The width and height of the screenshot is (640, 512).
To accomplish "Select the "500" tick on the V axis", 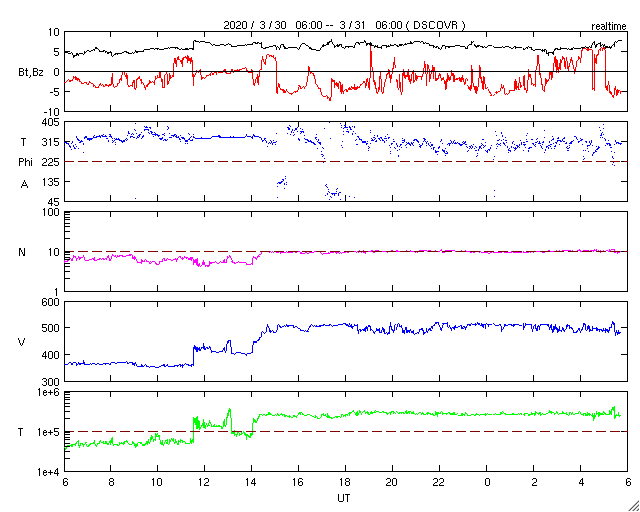I will tap(51, 329).
